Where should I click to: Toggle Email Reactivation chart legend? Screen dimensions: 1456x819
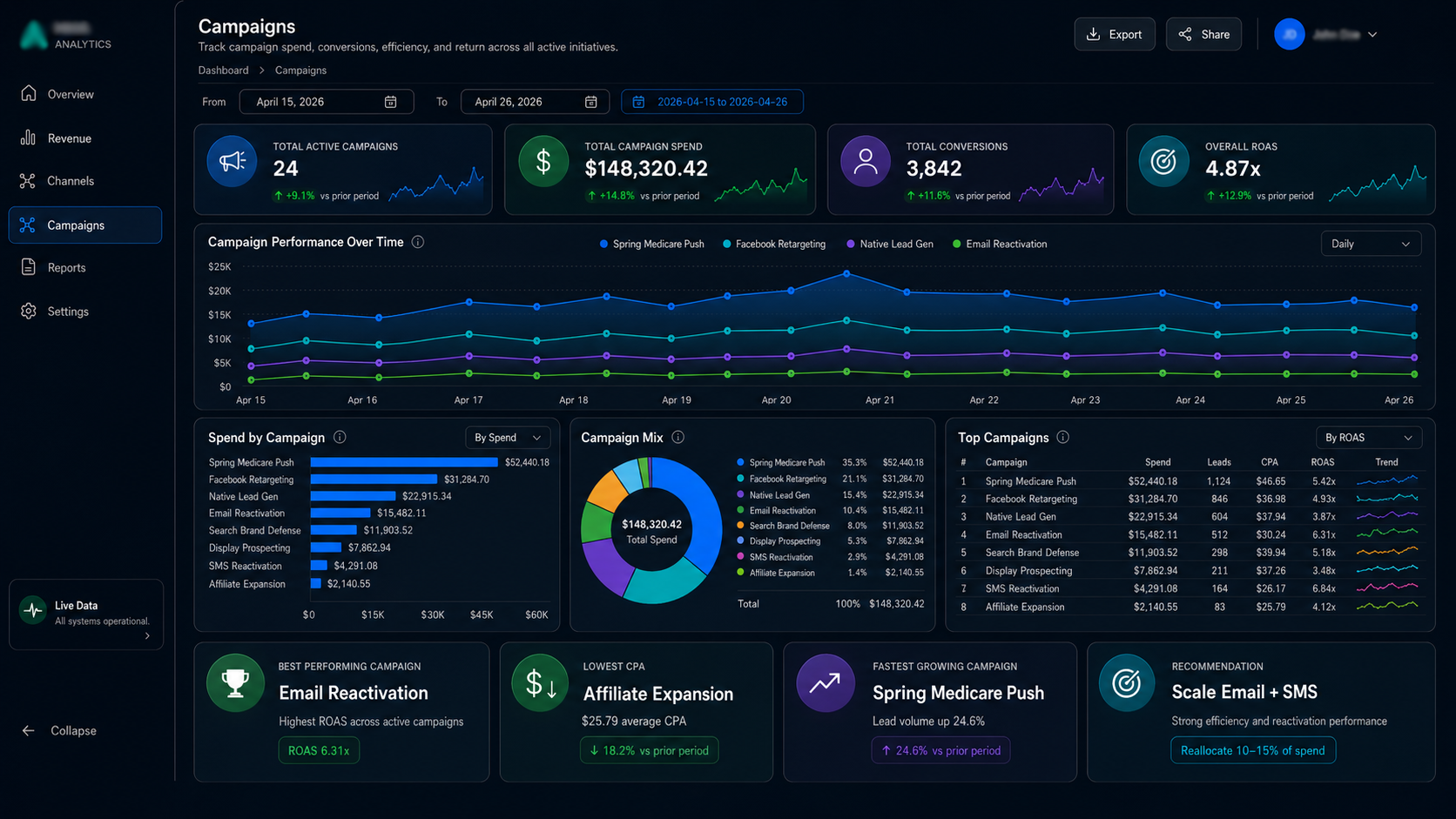point(999,244)
